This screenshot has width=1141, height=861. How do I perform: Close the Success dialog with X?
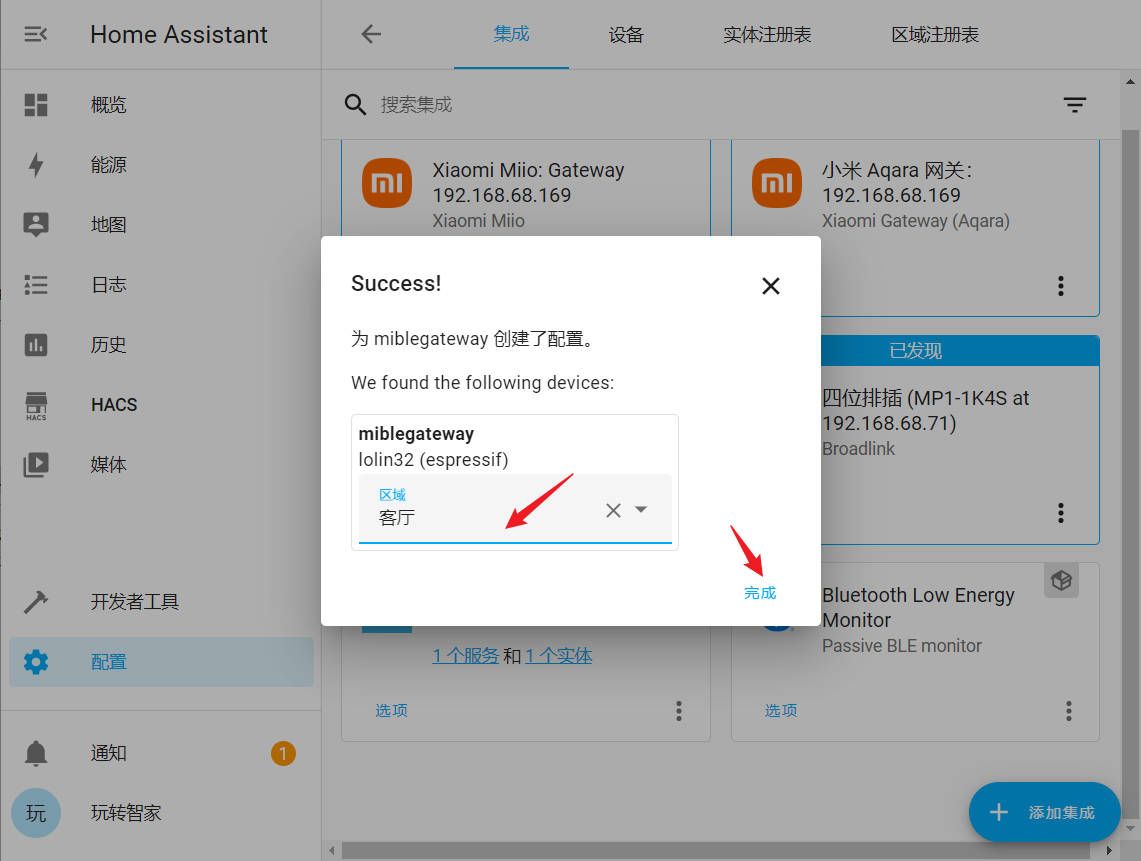pos(771,286)
